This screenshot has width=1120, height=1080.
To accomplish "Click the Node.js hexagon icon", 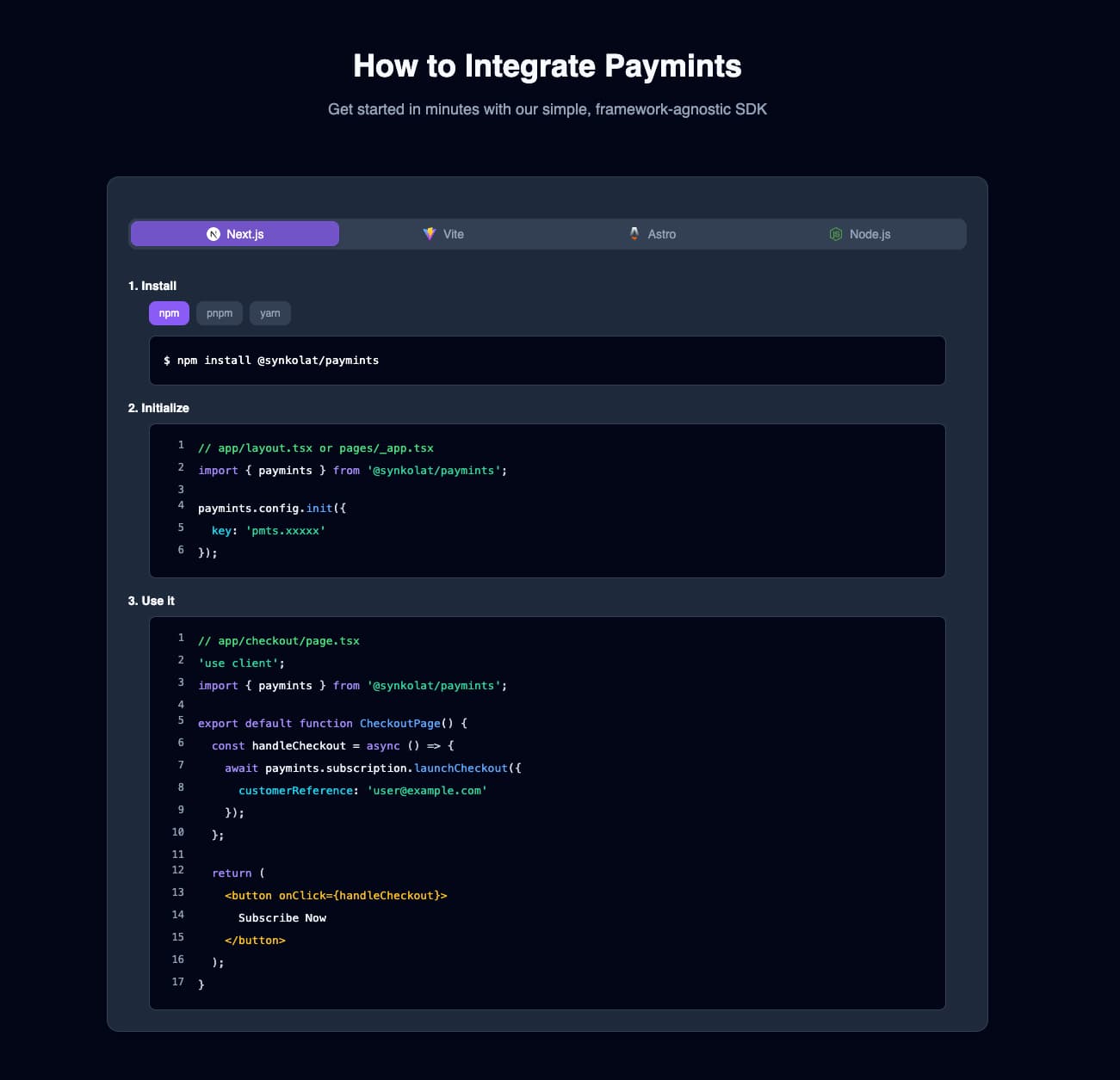I will tap(836, 234).
